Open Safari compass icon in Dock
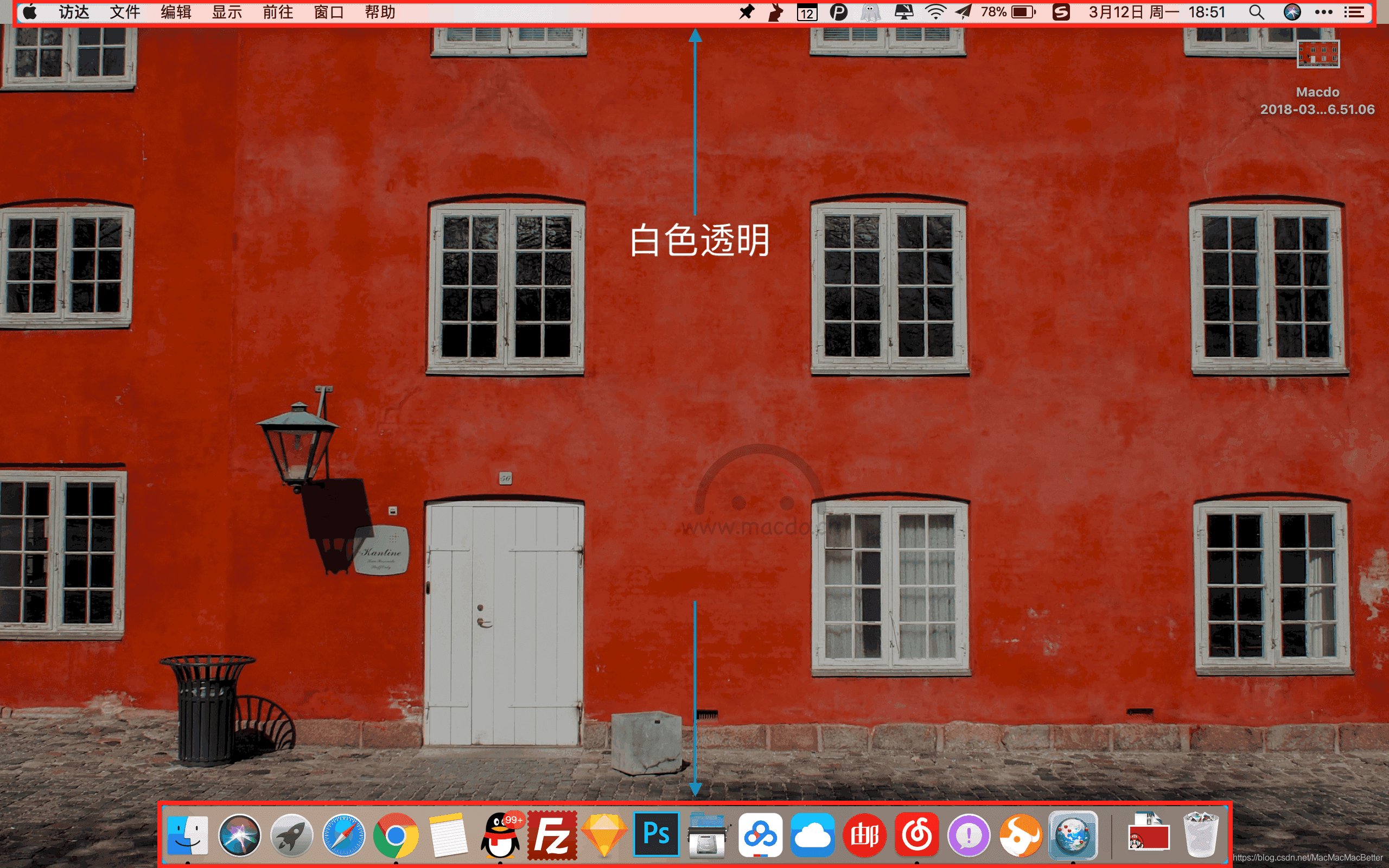 [x=343, y=835]
